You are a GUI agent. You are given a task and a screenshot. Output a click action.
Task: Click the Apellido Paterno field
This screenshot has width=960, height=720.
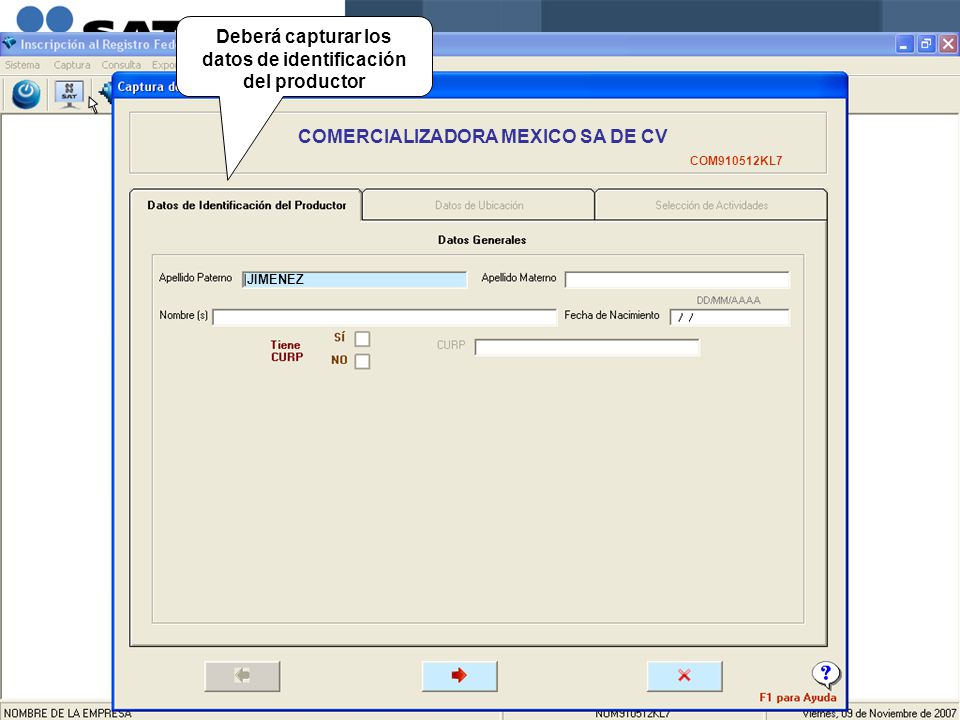(x=354, y=280)
